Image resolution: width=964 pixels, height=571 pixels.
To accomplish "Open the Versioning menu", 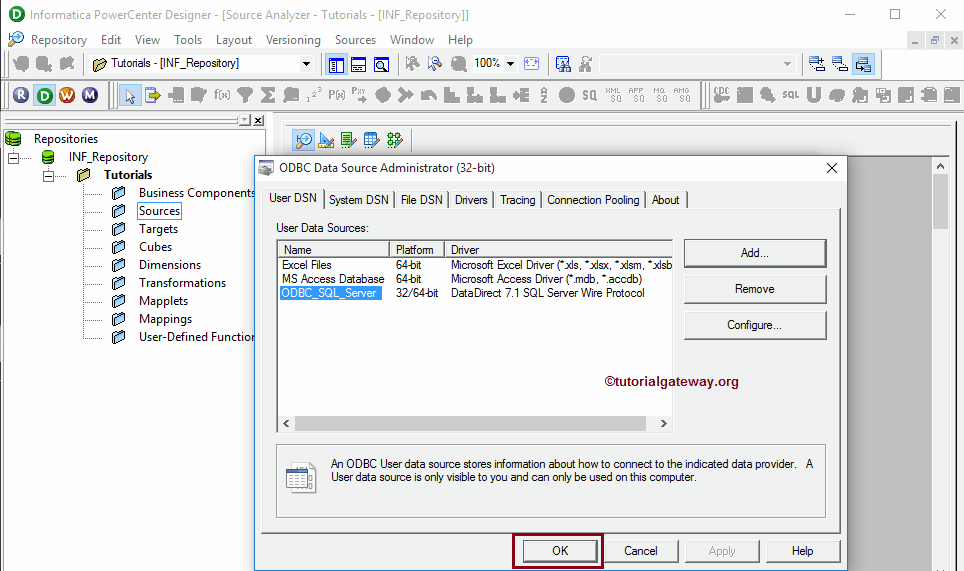I will click(293, 40).
